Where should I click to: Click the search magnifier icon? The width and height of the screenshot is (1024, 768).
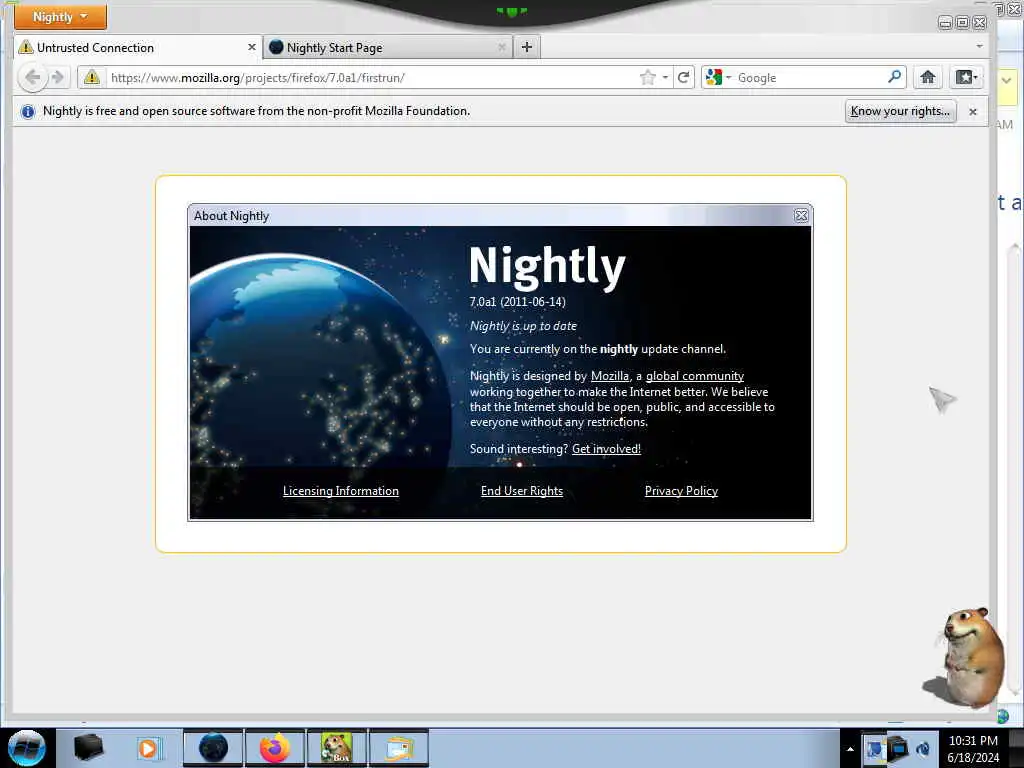[x=895, y=77]
